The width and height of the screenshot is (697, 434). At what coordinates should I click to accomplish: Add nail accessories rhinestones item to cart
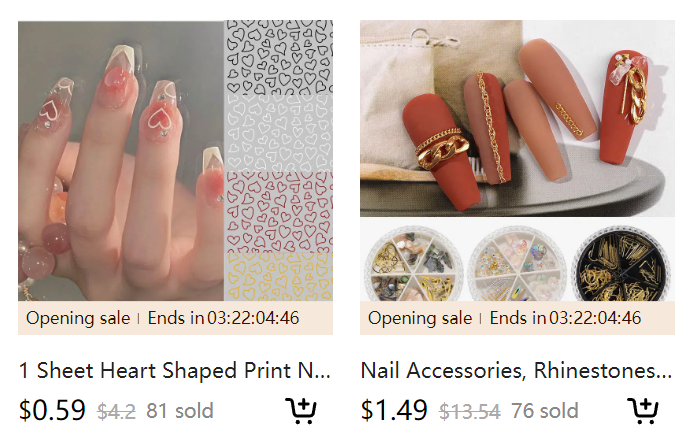click(643, 410)
